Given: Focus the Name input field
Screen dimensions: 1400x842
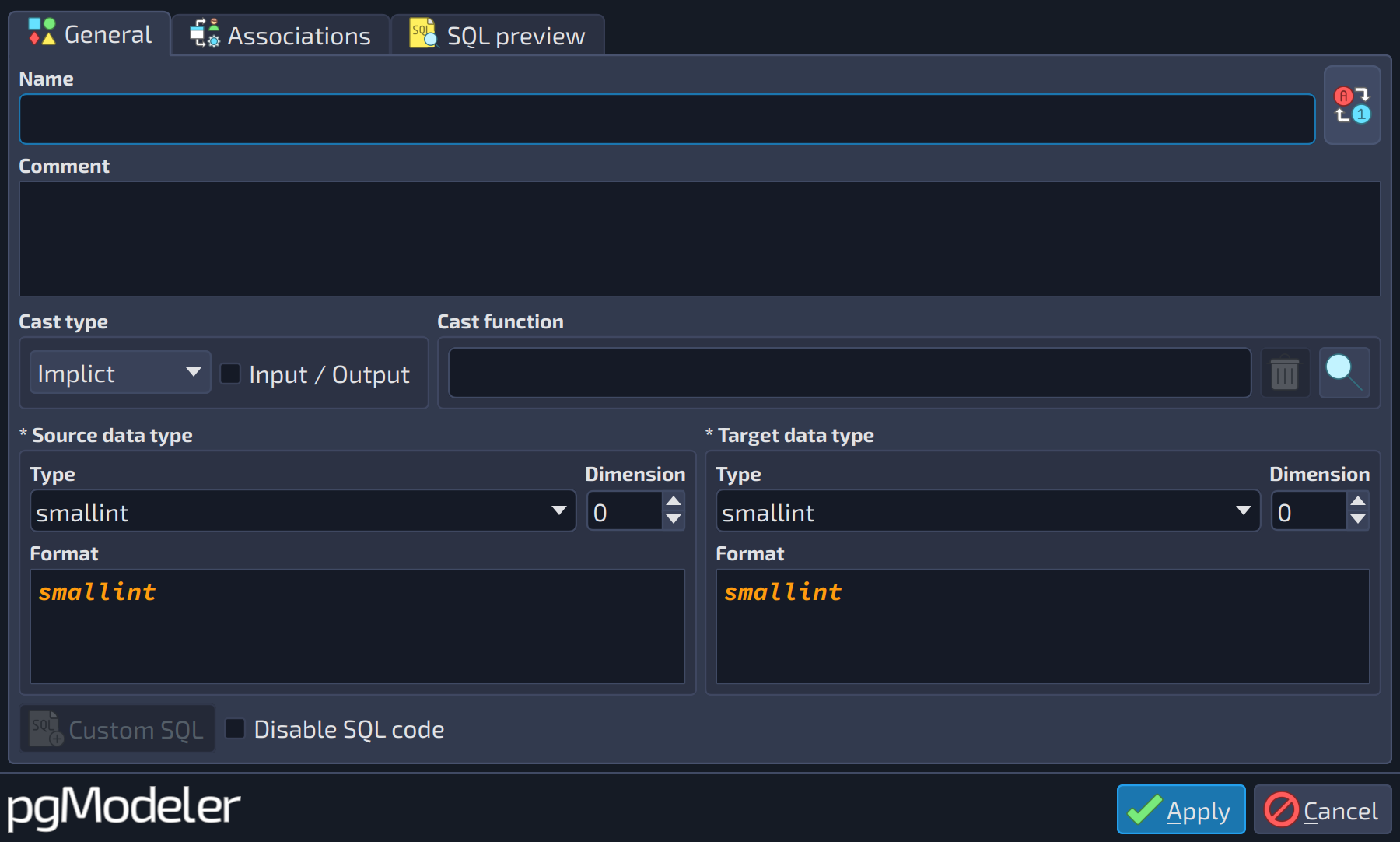Looking at the screenshot, I should point(667,119).
